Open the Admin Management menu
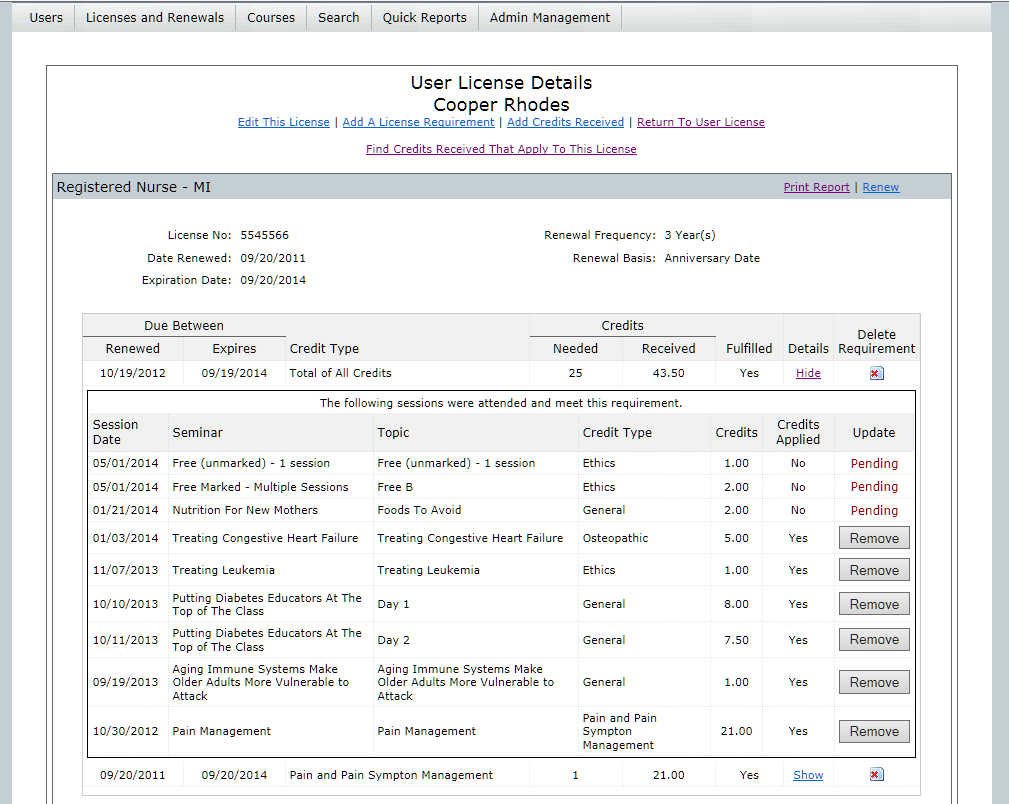 pos(550,17)
